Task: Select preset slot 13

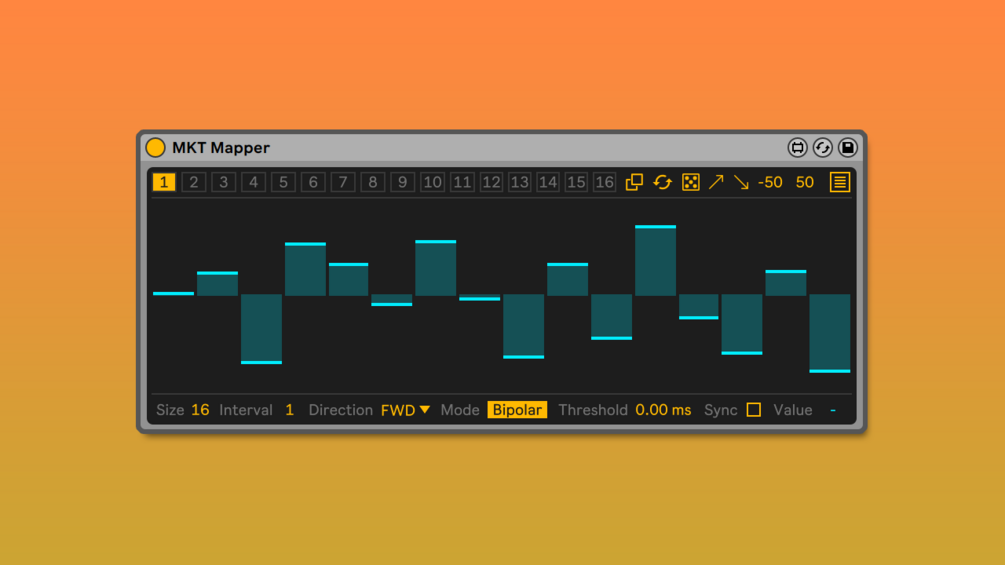Action: 520,182
